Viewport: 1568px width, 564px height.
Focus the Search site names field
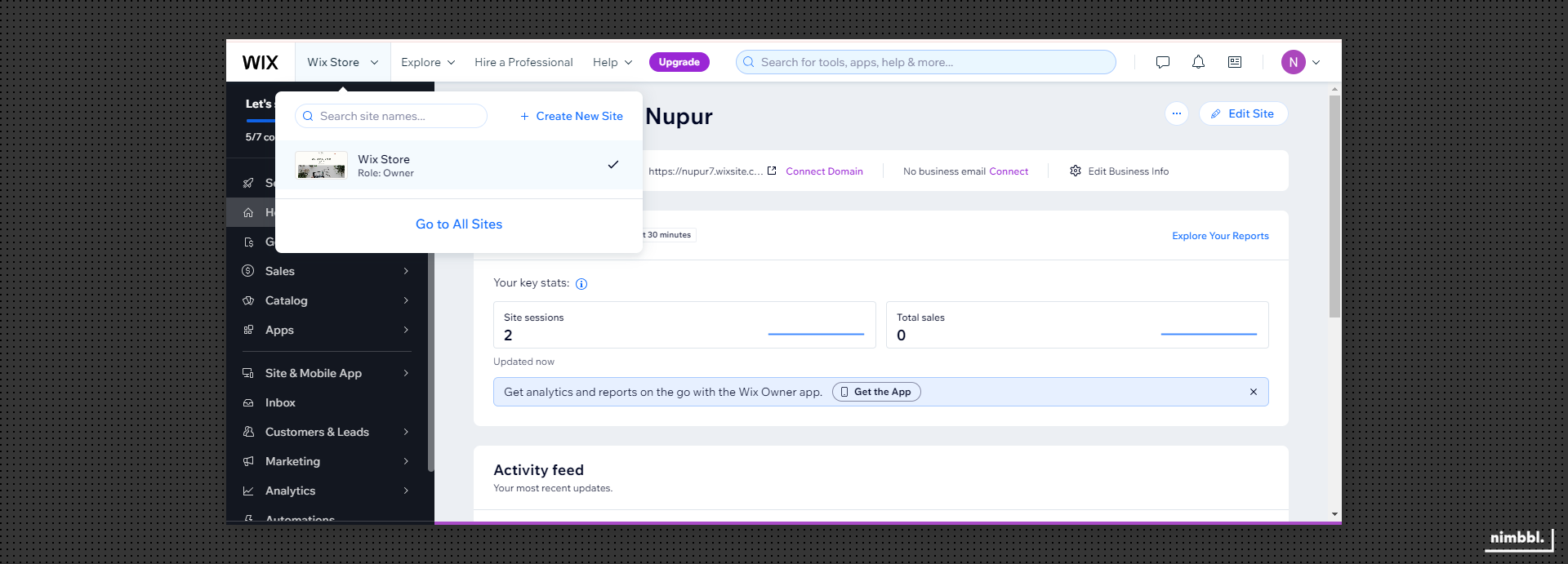click(391, 116)
